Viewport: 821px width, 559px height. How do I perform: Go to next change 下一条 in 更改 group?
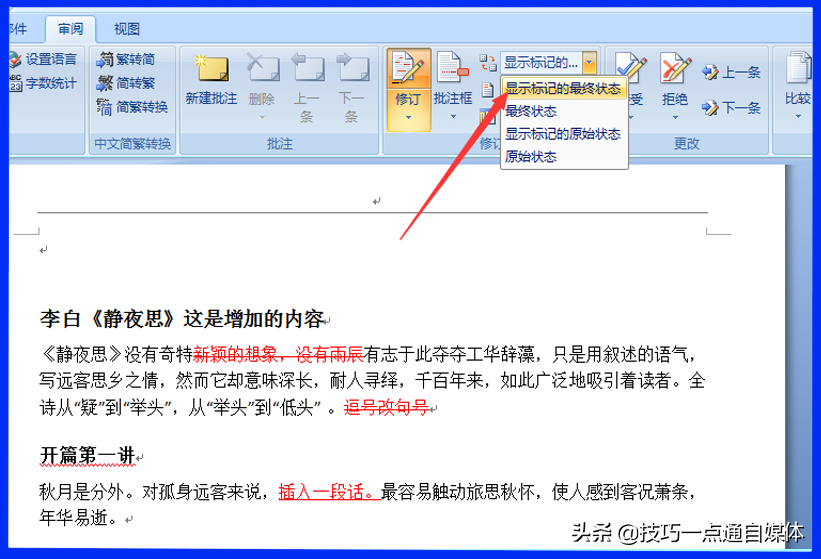coord(731,108)
